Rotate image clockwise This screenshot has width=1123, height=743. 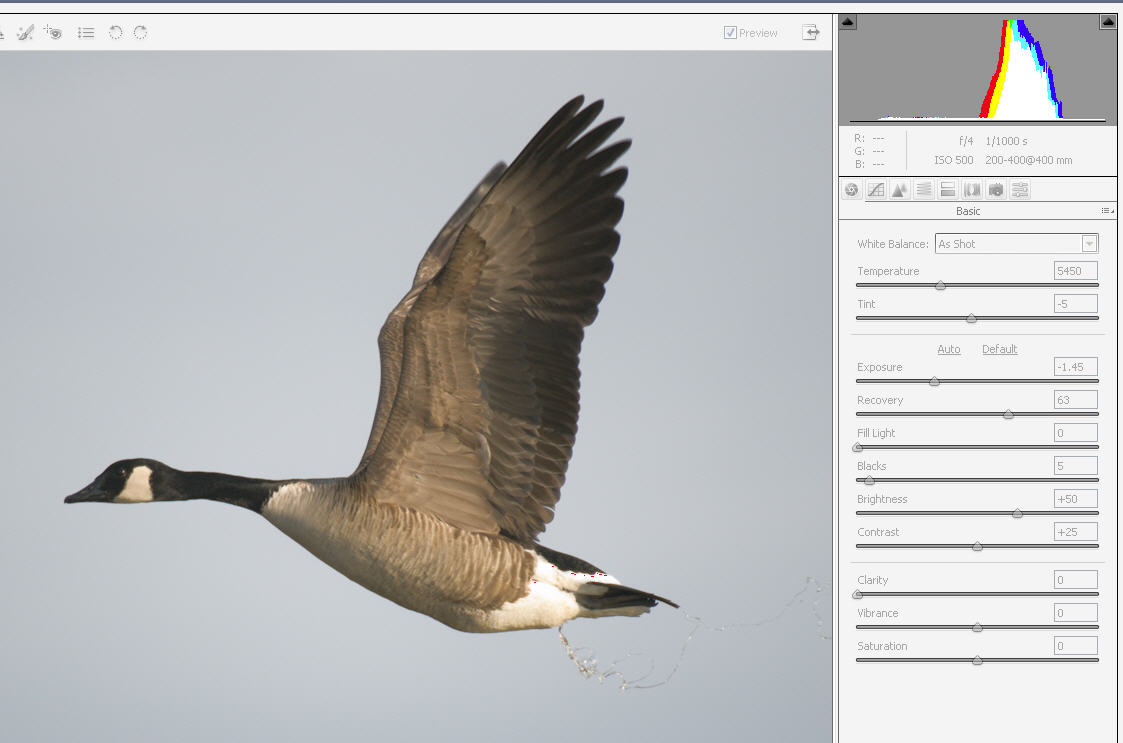(x=141, y=33)
